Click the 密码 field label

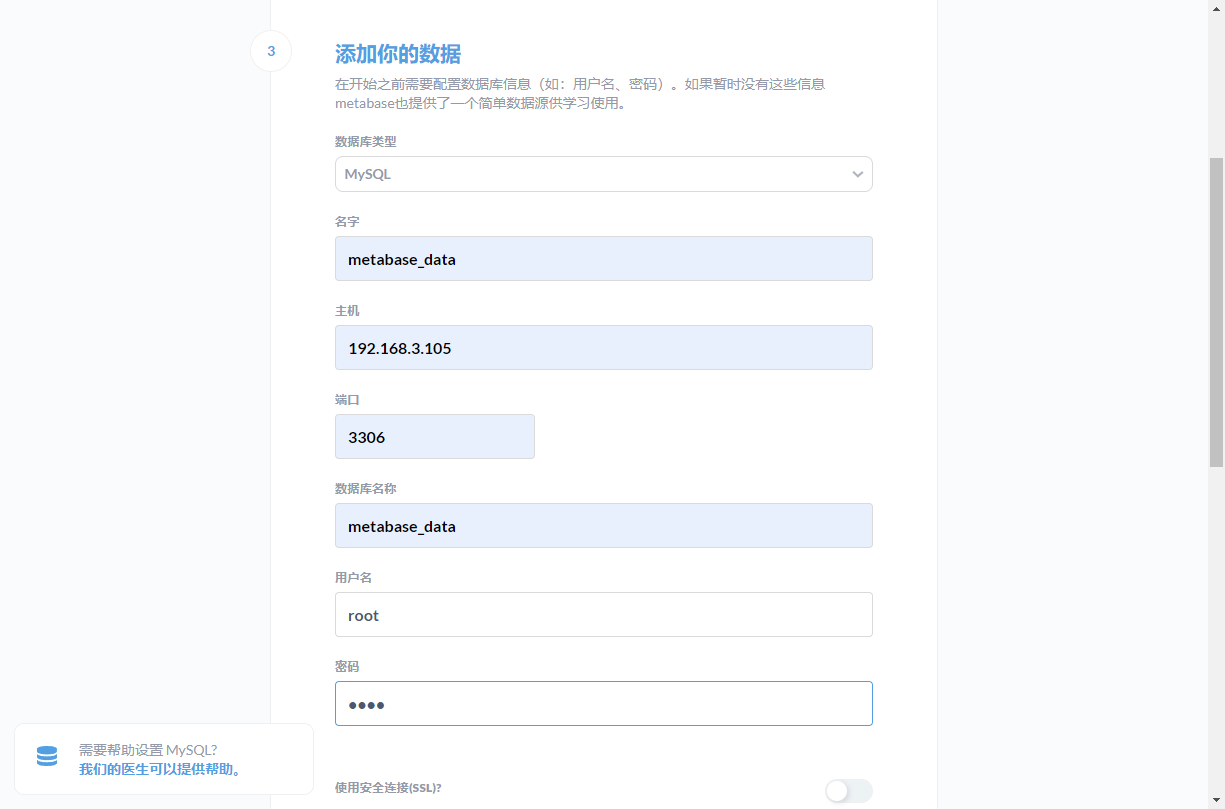tap(347, 666)
